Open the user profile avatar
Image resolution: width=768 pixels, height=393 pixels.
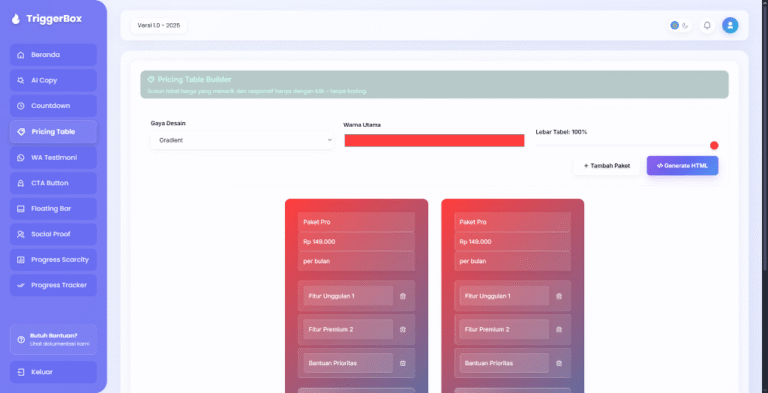730,25
